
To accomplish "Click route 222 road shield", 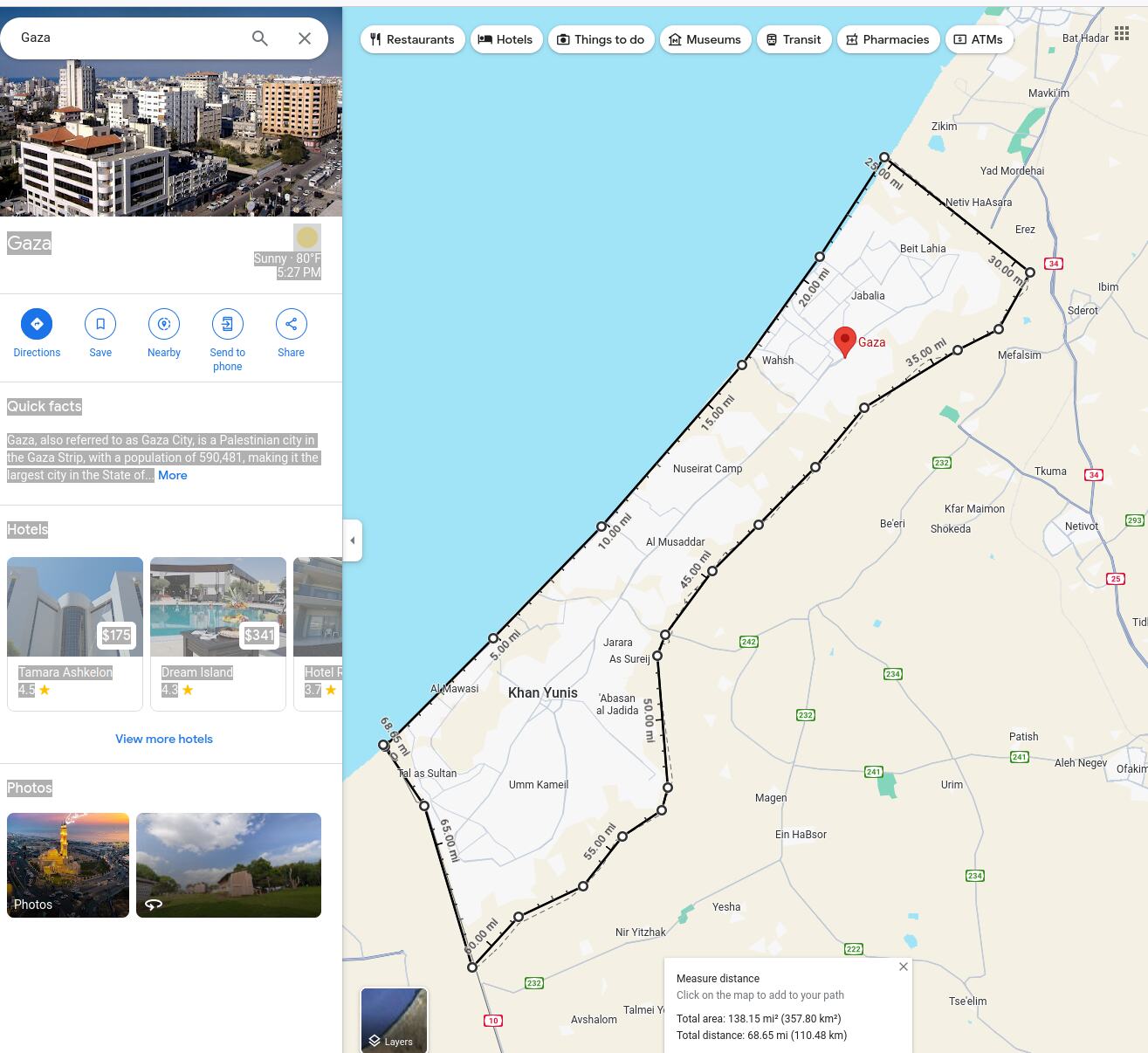I will click(854, 949).
